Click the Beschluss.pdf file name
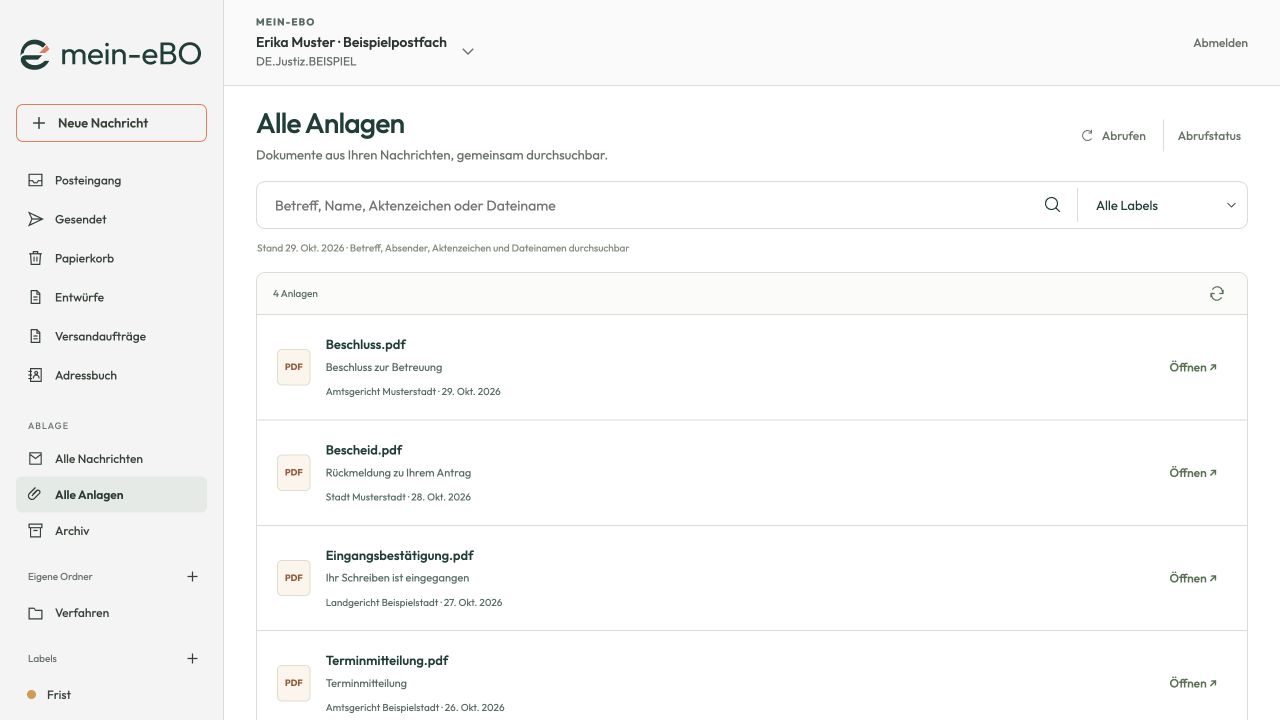The width and height of the screenshot is (1280, 720). click(366, 345)
